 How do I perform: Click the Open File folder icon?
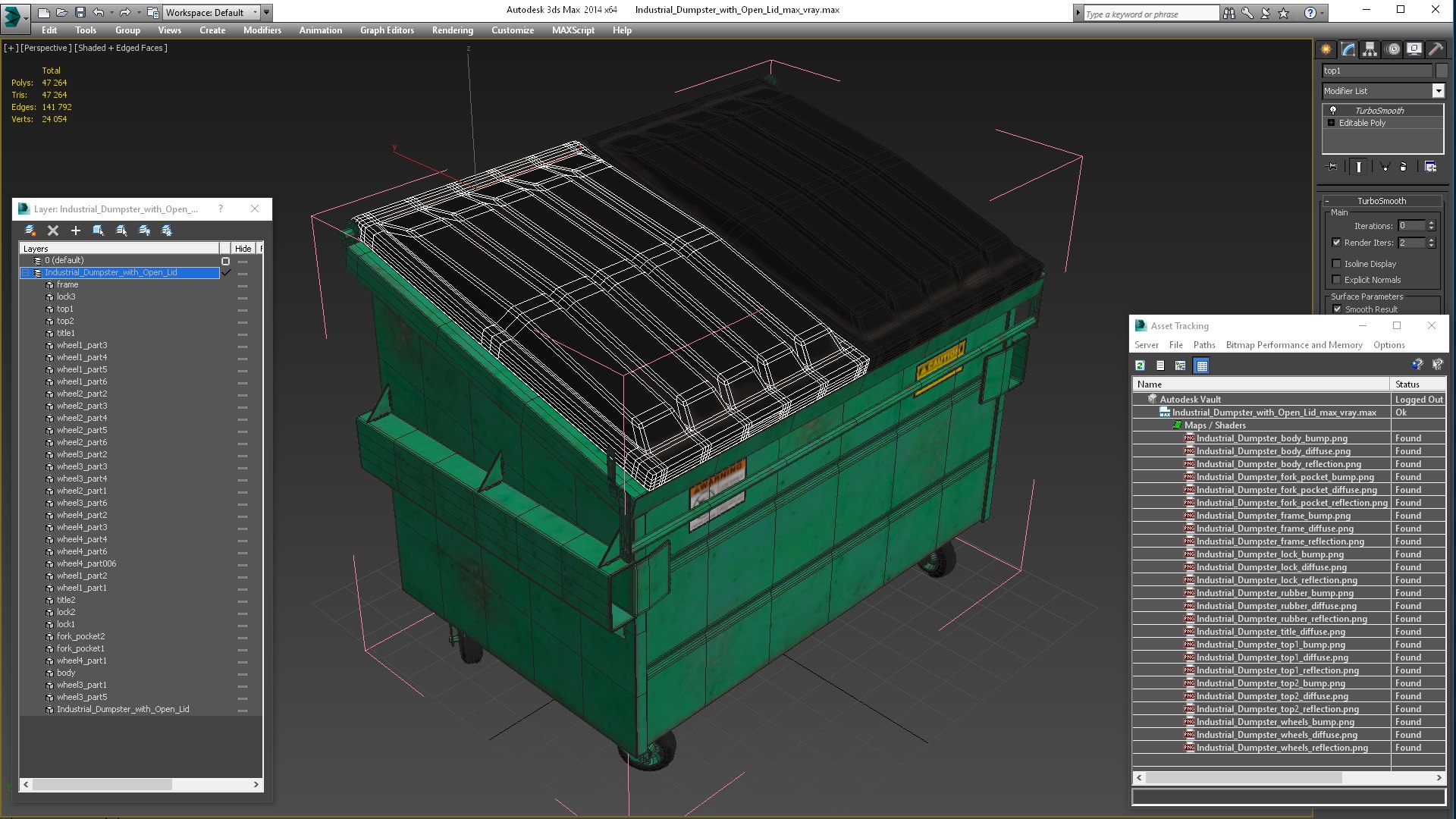tap(61, 13)
